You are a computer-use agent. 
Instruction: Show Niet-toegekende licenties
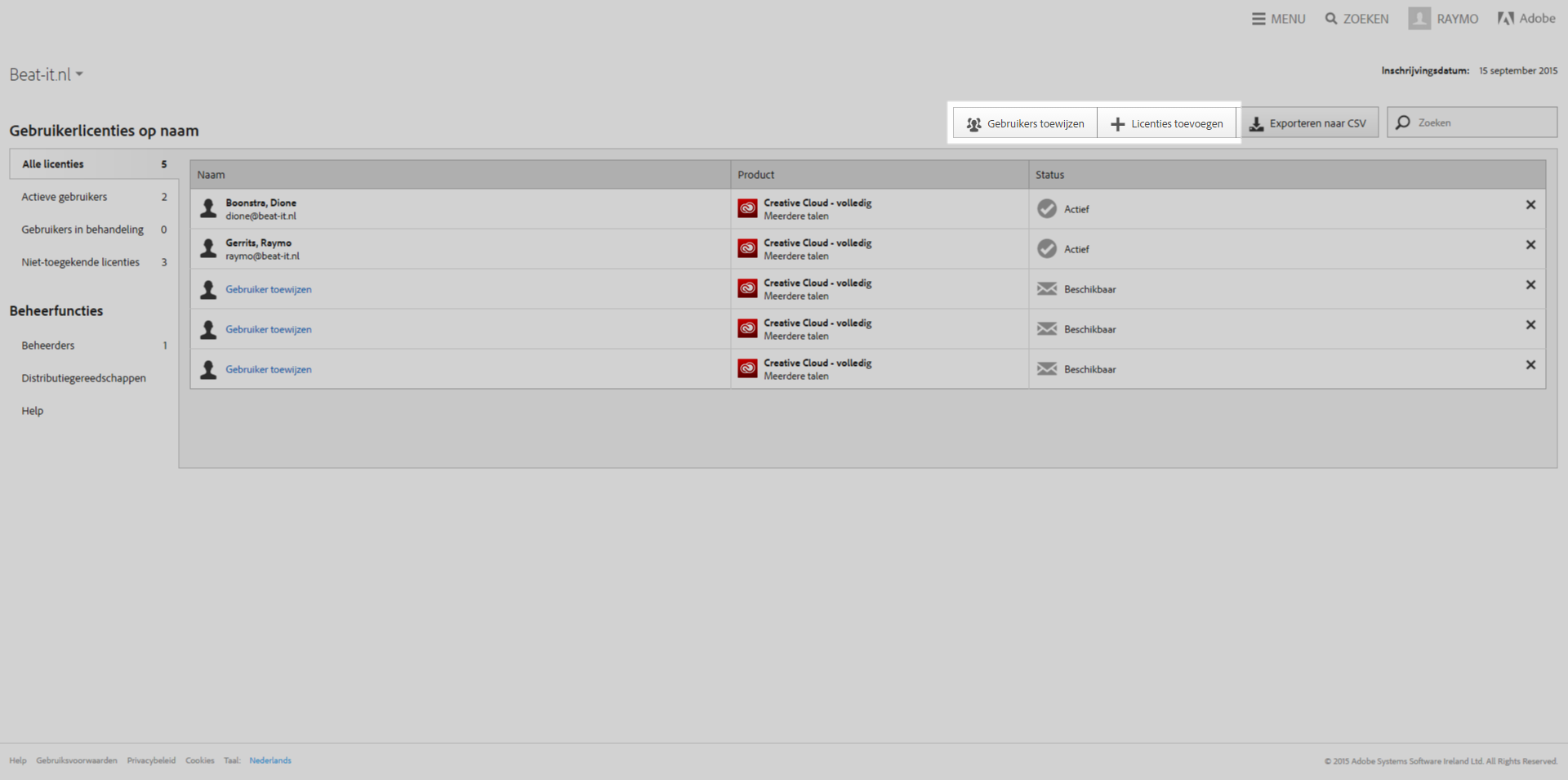tap(94, 262)
